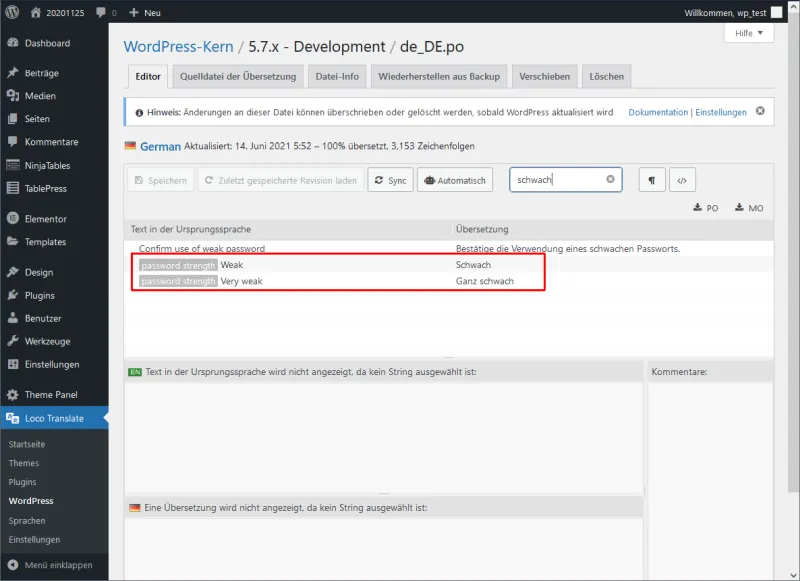Clear the schwach search field

tap(610, 179)
